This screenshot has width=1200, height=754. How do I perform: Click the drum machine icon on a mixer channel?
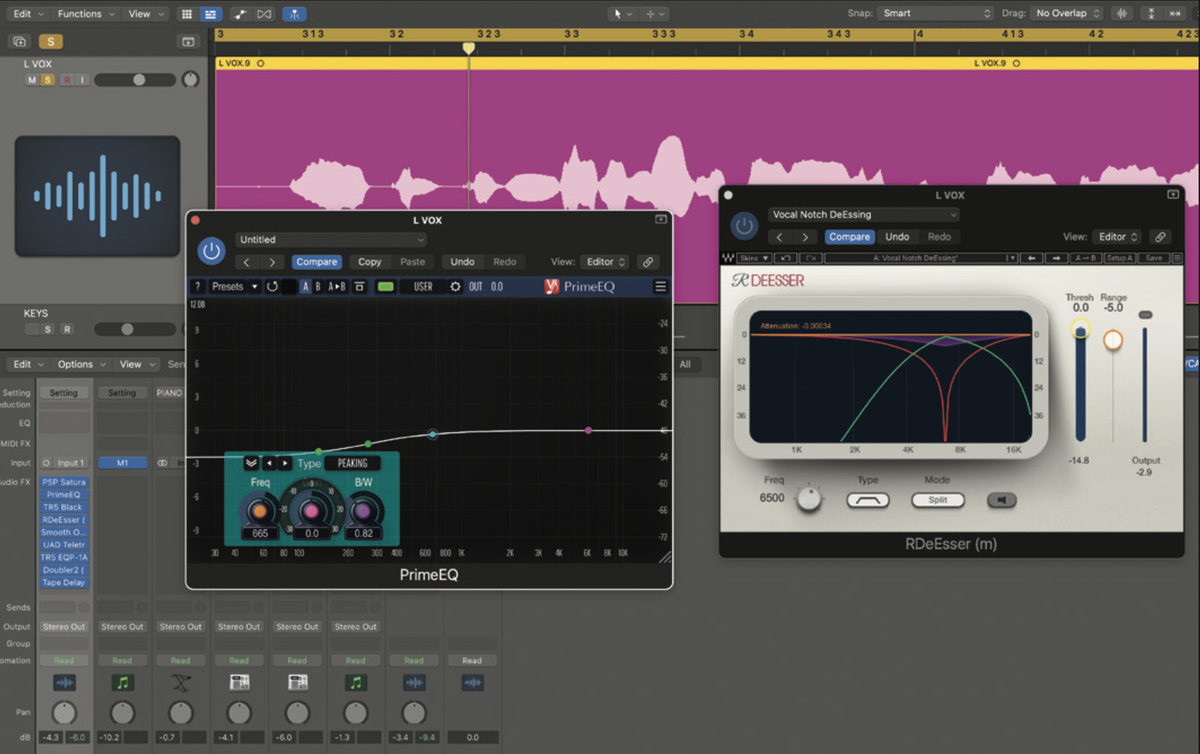239,682
